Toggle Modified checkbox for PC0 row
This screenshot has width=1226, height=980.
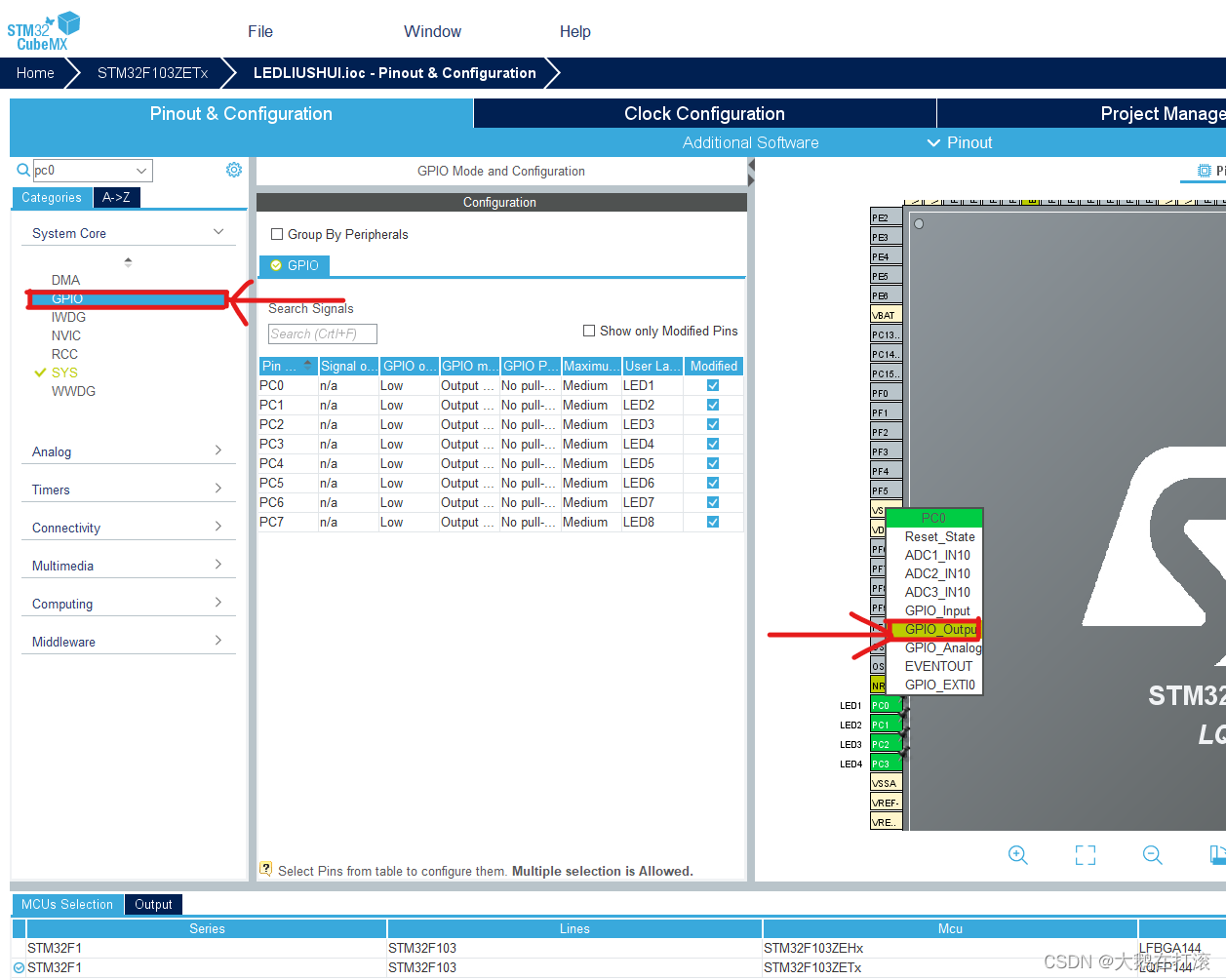coord(713,385)
